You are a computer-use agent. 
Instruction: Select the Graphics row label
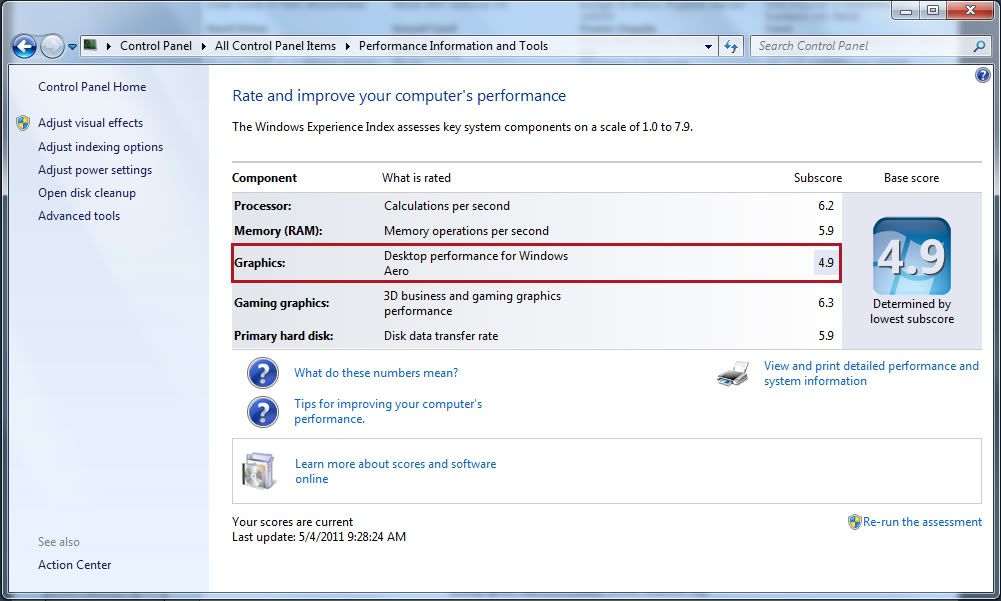point(259,262)
